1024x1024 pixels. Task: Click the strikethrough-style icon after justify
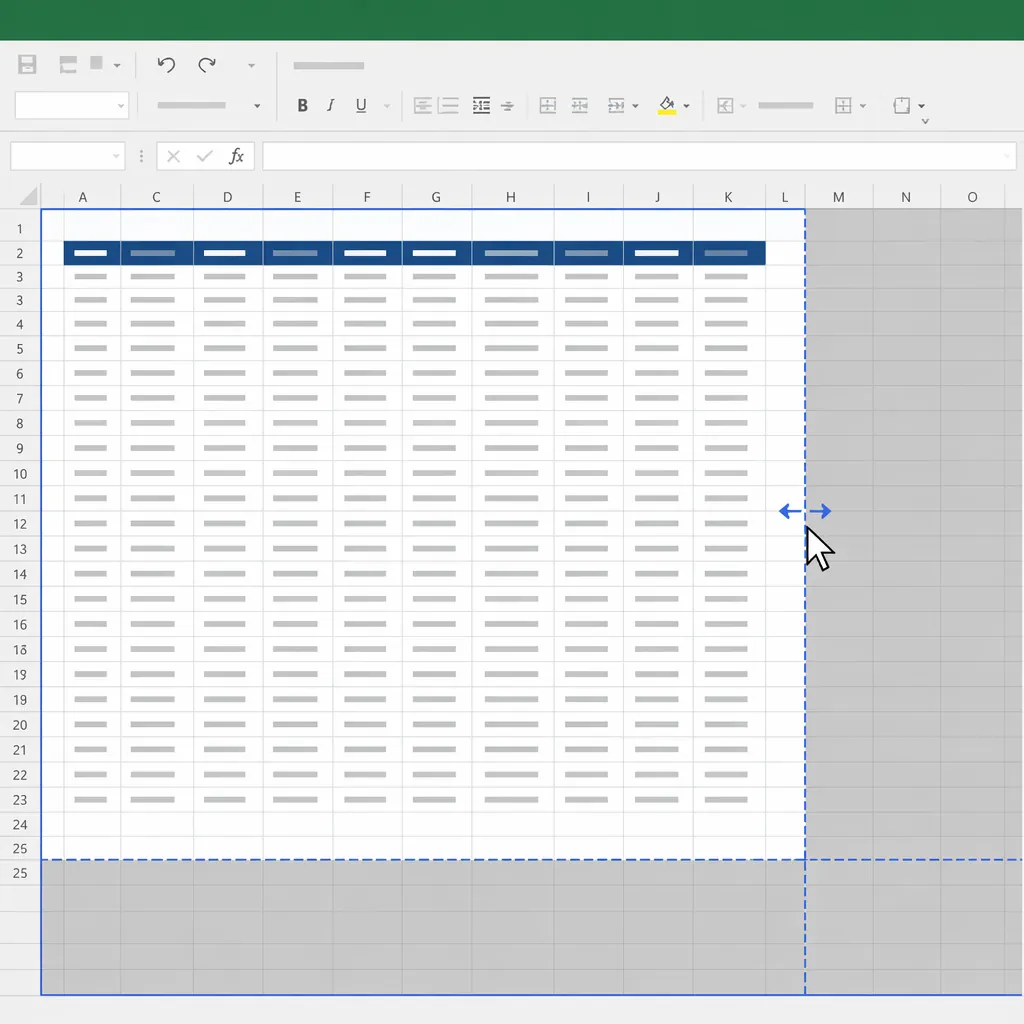pyautogui.click(x=507, y=106)
